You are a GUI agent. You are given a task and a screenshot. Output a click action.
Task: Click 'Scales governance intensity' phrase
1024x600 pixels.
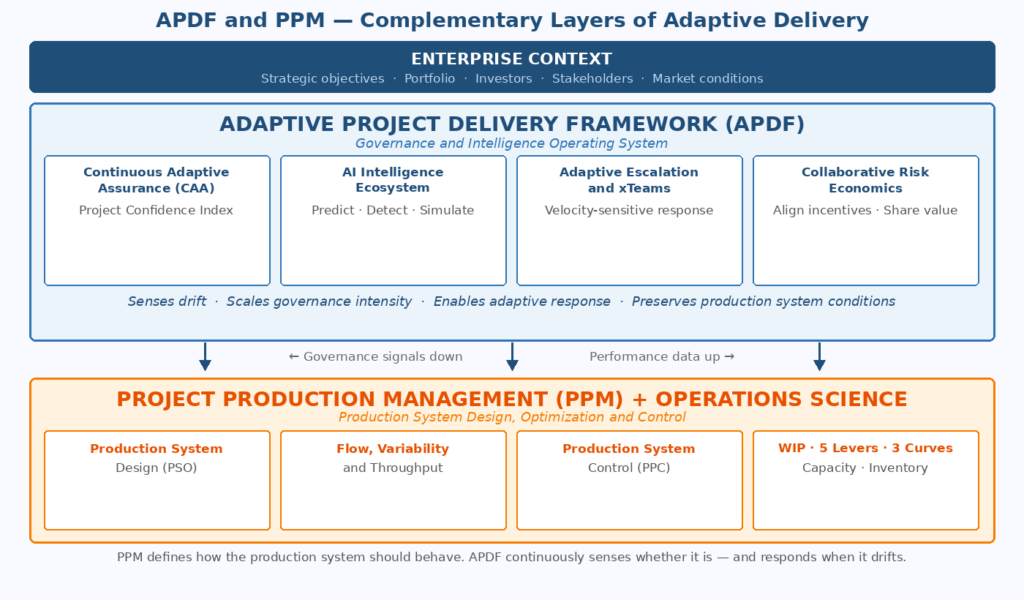[319, 301]
